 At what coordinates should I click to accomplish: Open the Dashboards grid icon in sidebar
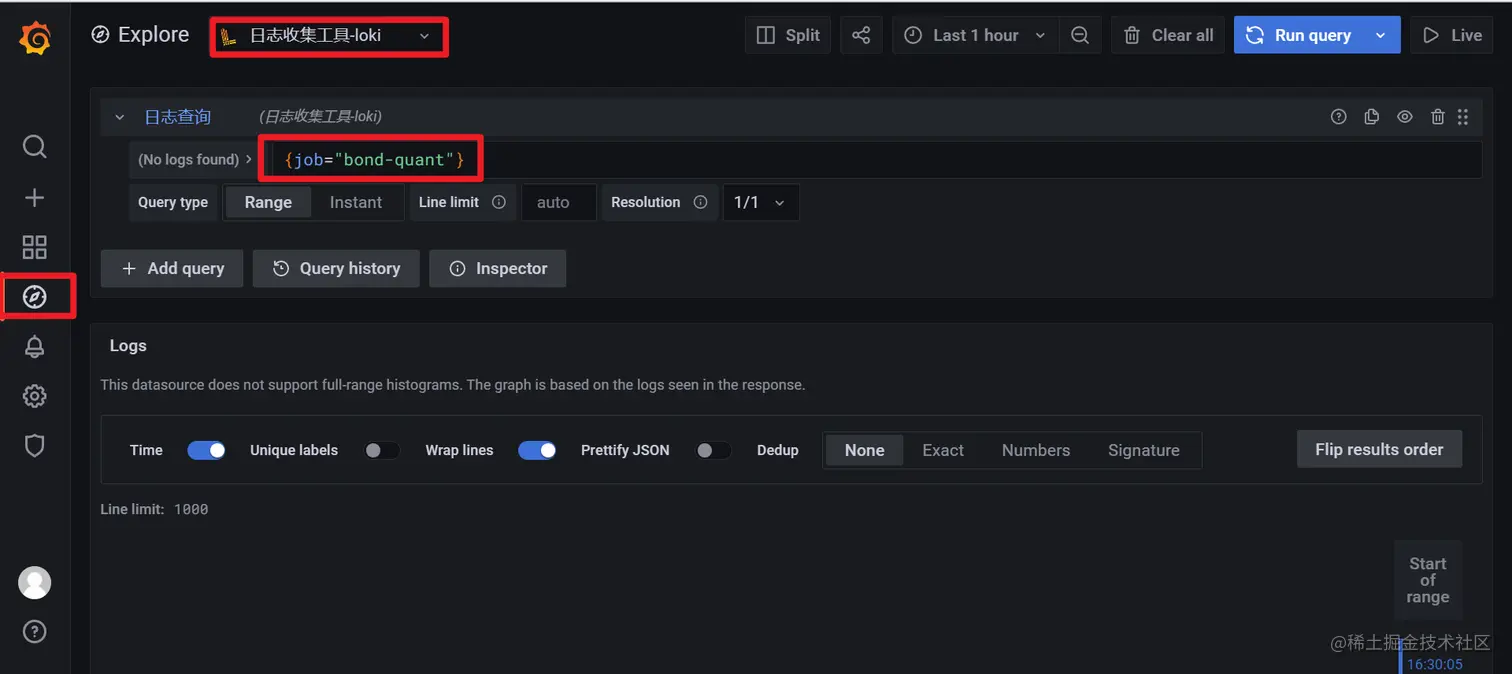35,247
